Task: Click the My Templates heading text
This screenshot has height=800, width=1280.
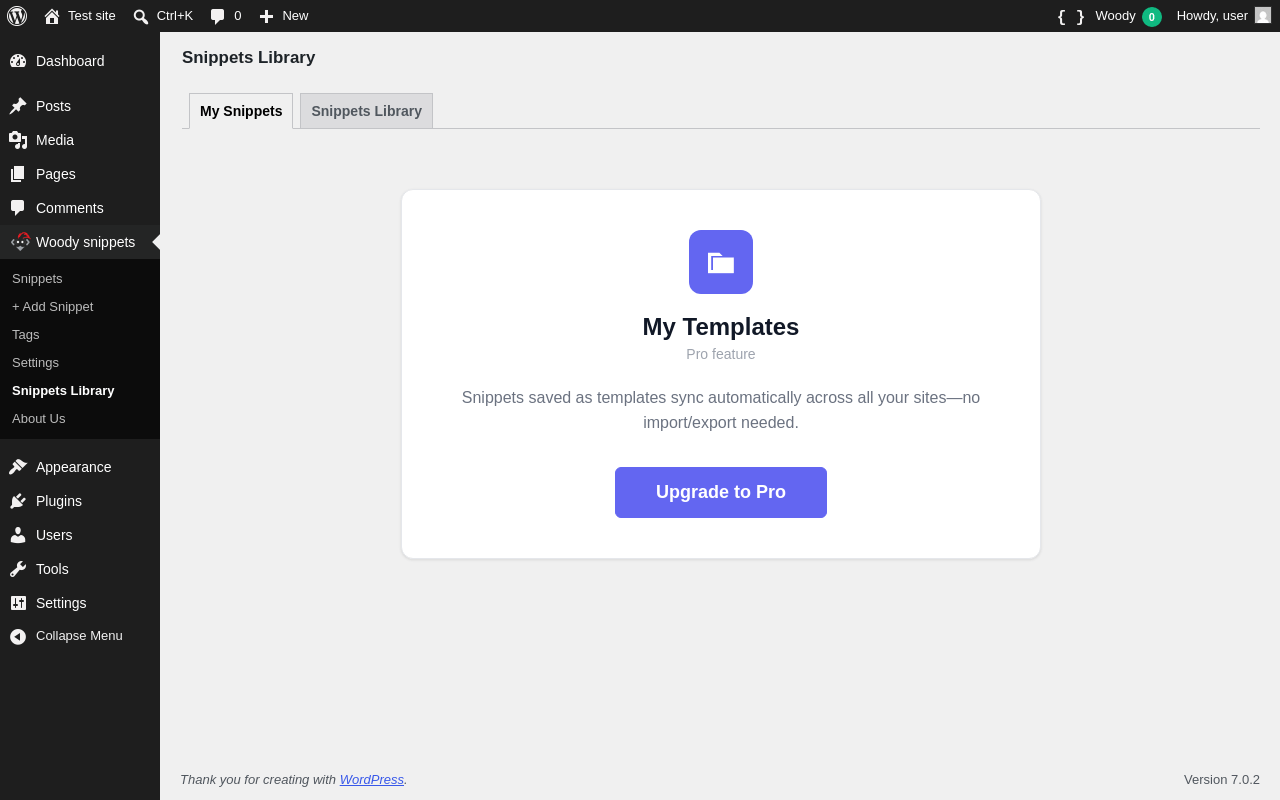Action: coord(721,327)
